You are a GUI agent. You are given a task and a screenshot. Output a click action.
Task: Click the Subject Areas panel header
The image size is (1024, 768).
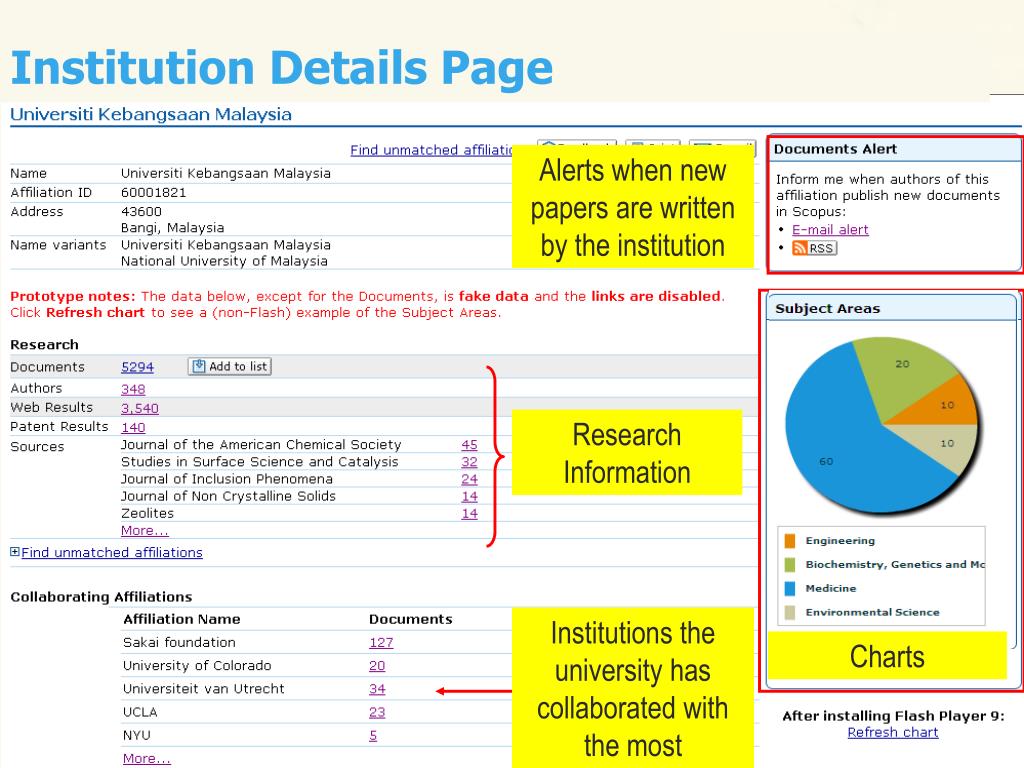tap(892, 308)
